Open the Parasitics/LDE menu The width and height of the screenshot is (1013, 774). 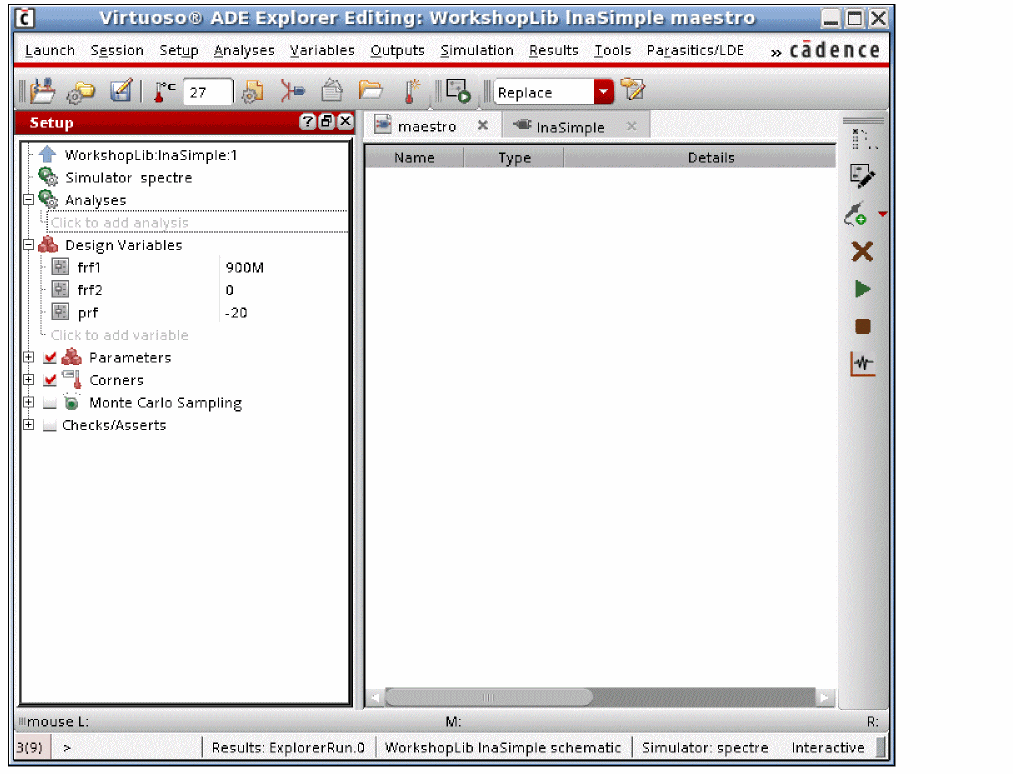click(x=695, y=50)
